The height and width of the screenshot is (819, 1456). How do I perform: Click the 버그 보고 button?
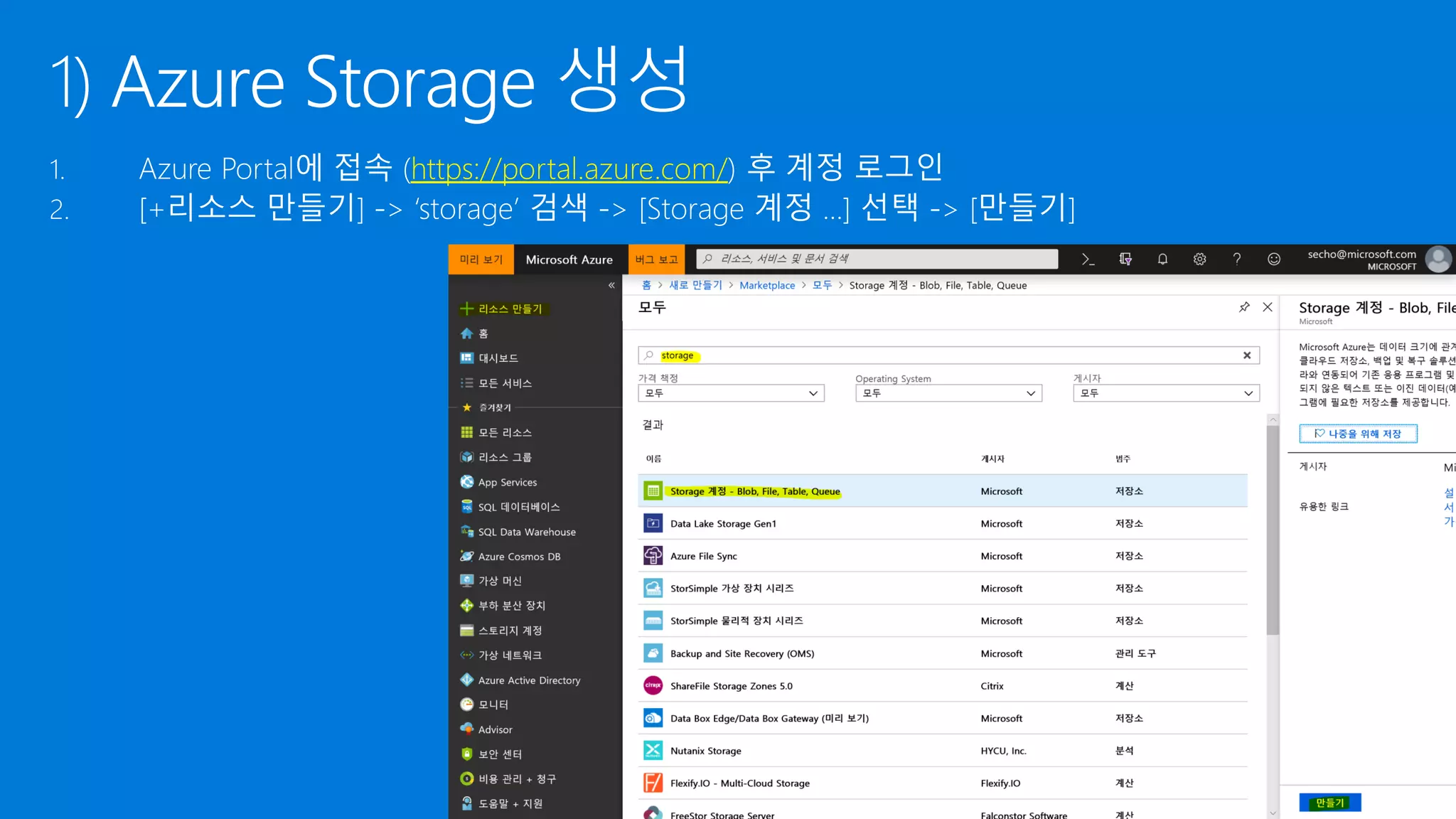click(656, 259)
